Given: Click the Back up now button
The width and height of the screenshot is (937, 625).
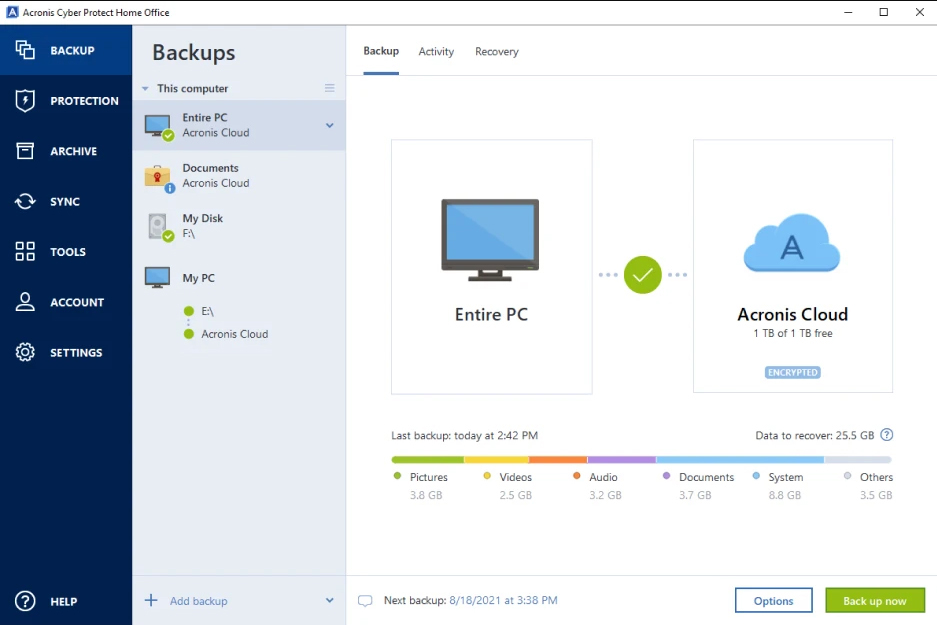Looking at the screenshot, I should (874, 600).
